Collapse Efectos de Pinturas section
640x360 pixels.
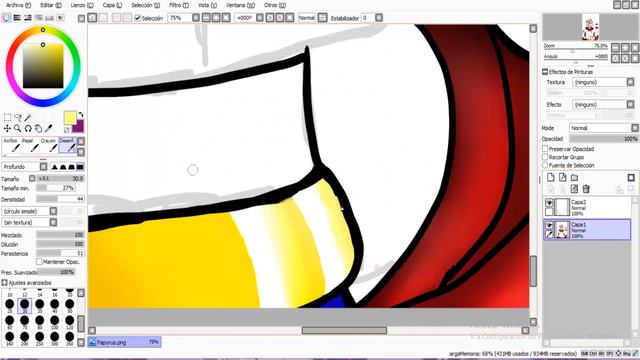545,72
